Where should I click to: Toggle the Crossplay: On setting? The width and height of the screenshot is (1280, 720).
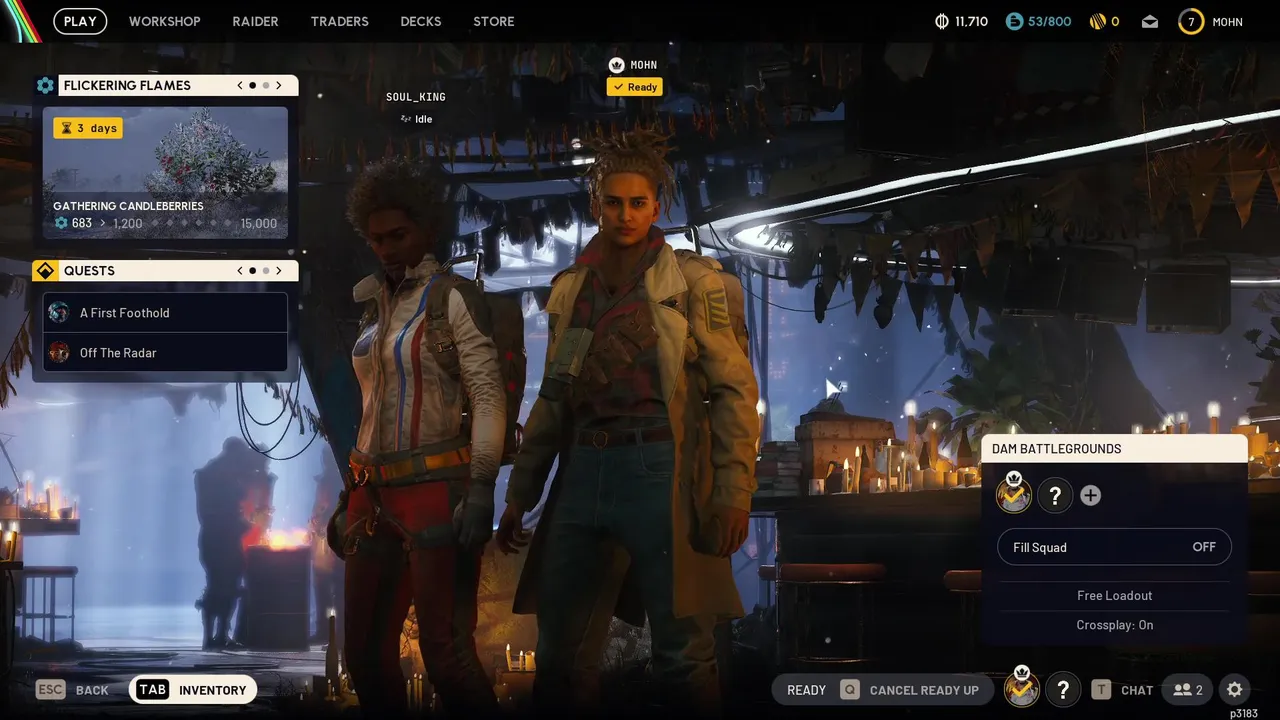click(1114, 625)
